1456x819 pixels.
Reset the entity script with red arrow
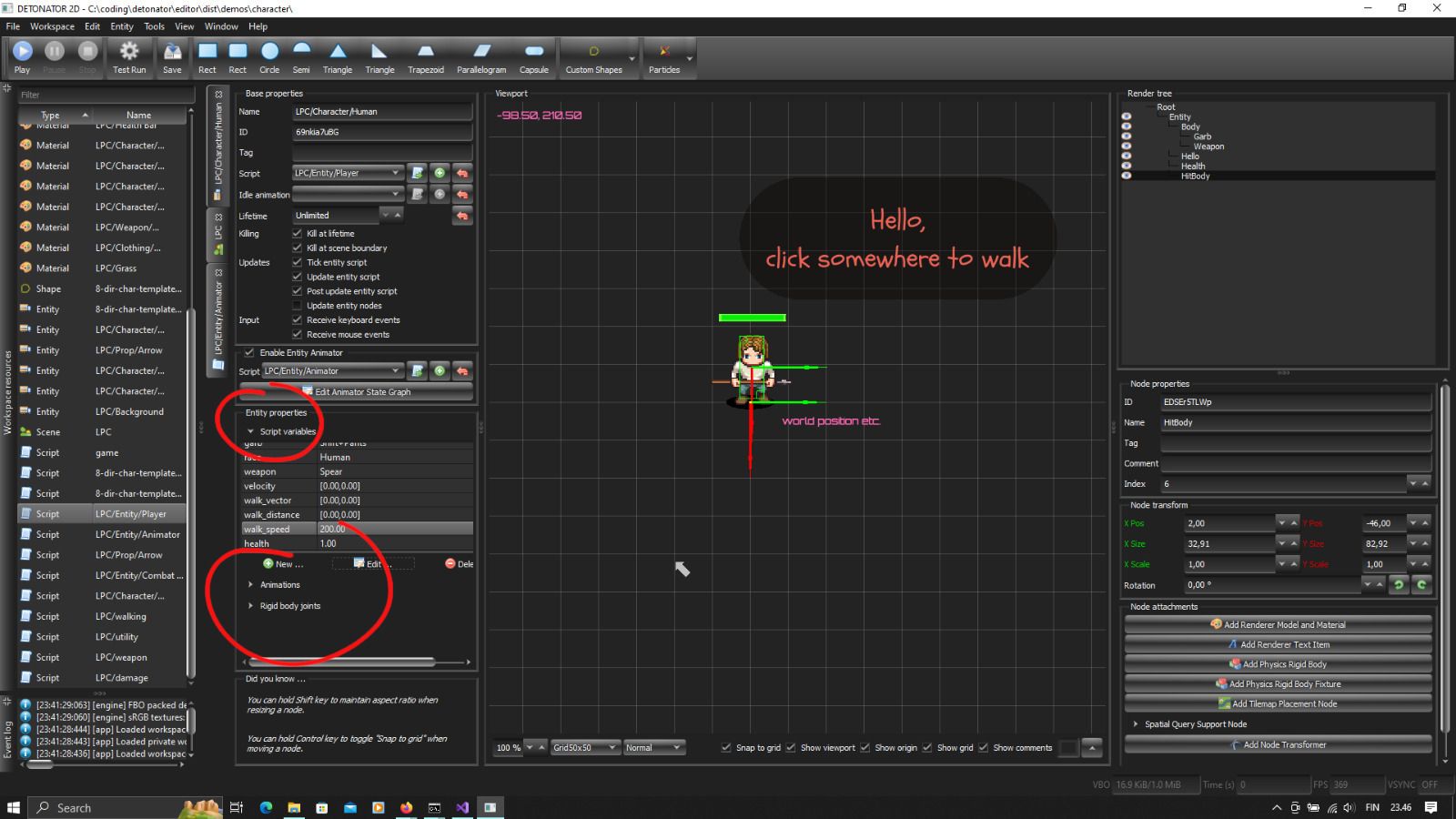pyautogui.click(x=462, y=173)
